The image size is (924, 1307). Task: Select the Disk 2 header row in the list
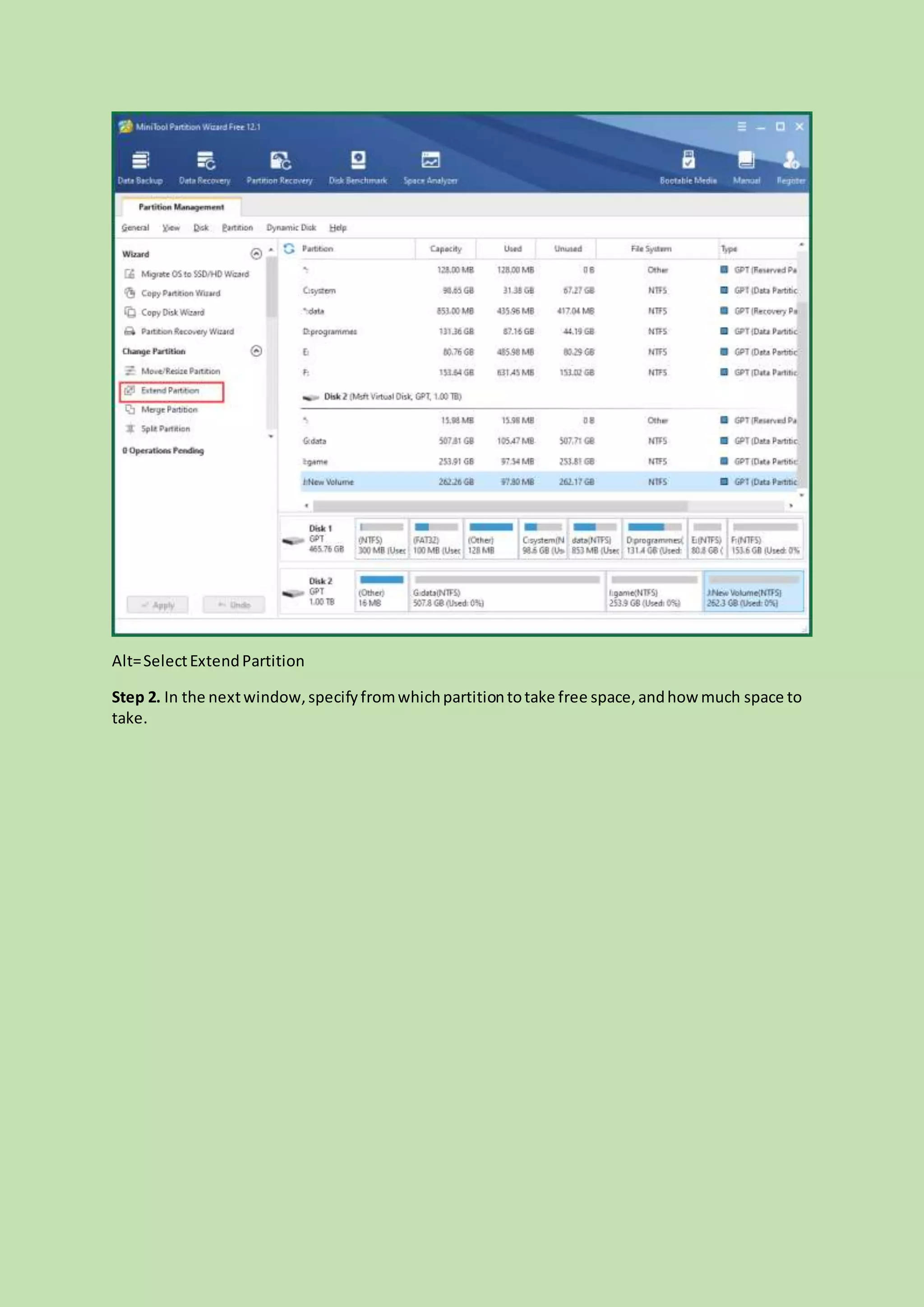pos(550,397)
